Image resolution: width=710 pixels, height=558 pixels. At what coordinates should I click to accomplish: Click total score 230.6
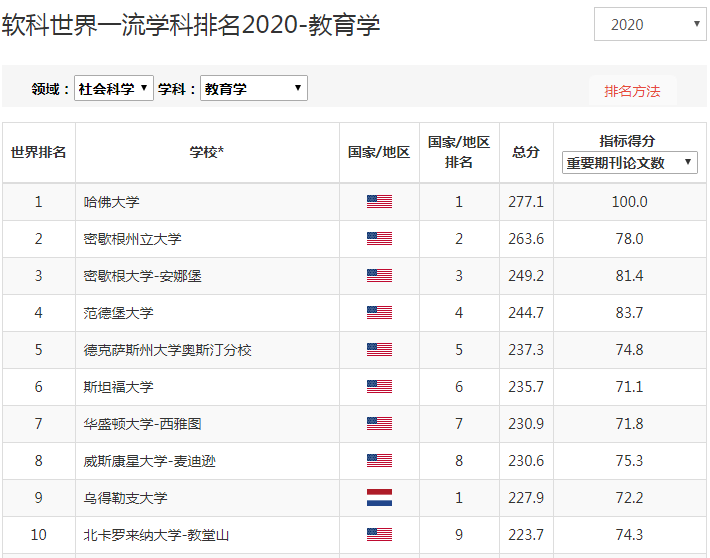[x=526, y=461]
